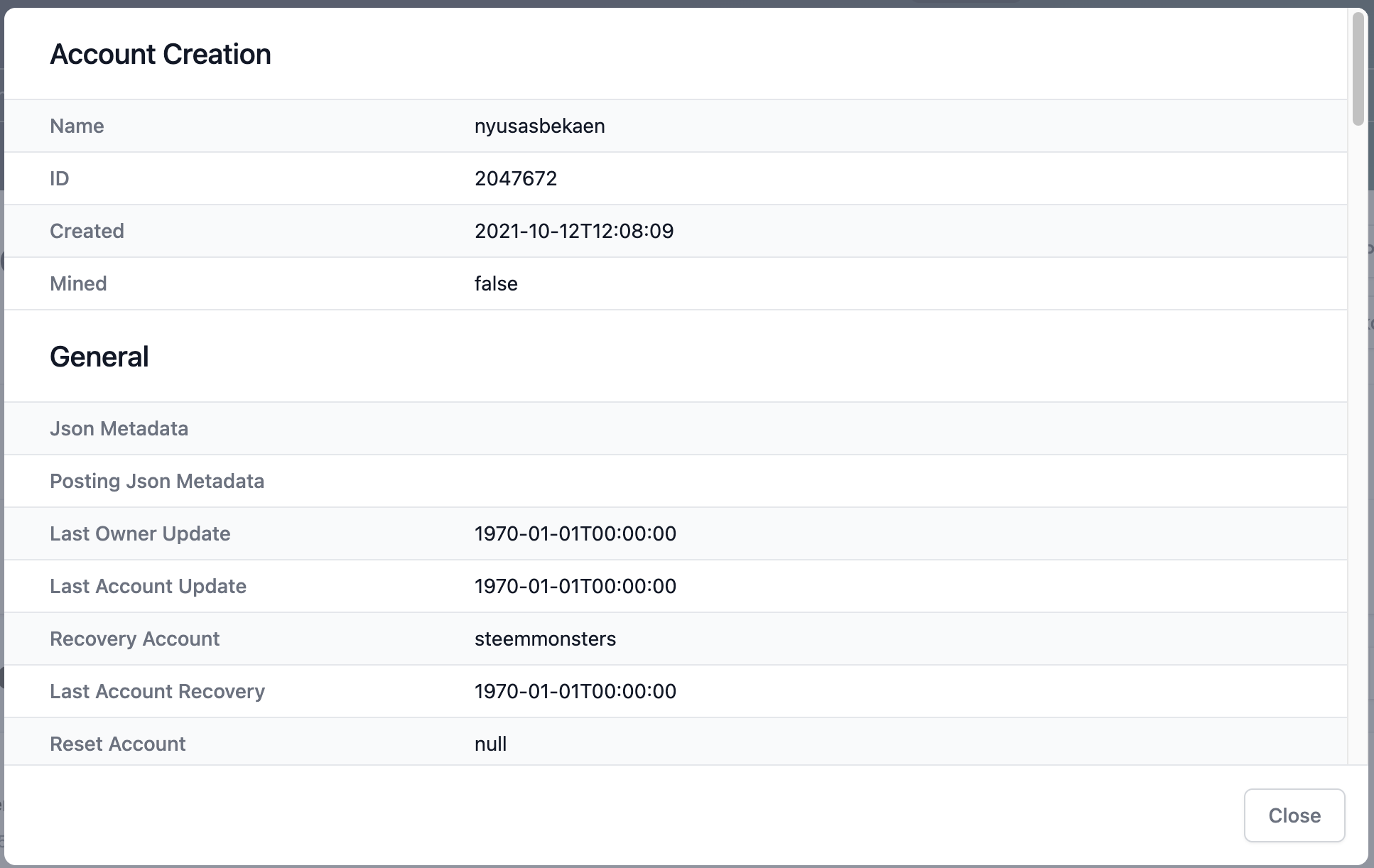Click the Reset Account value null
The width and height of the screenshot is (1374, 868).
click(490, 744)
